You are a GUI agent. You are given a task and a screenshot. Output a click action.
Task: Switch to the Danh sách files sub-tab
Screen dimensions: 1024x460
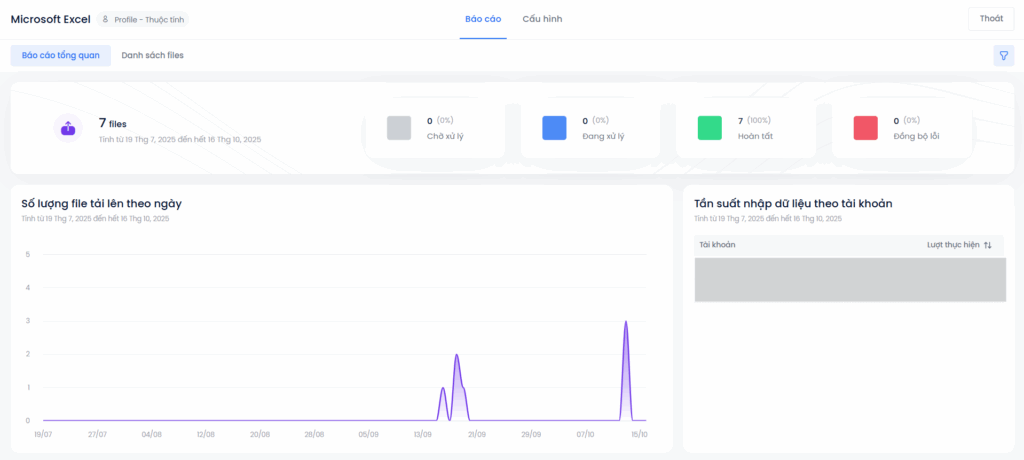152,55
